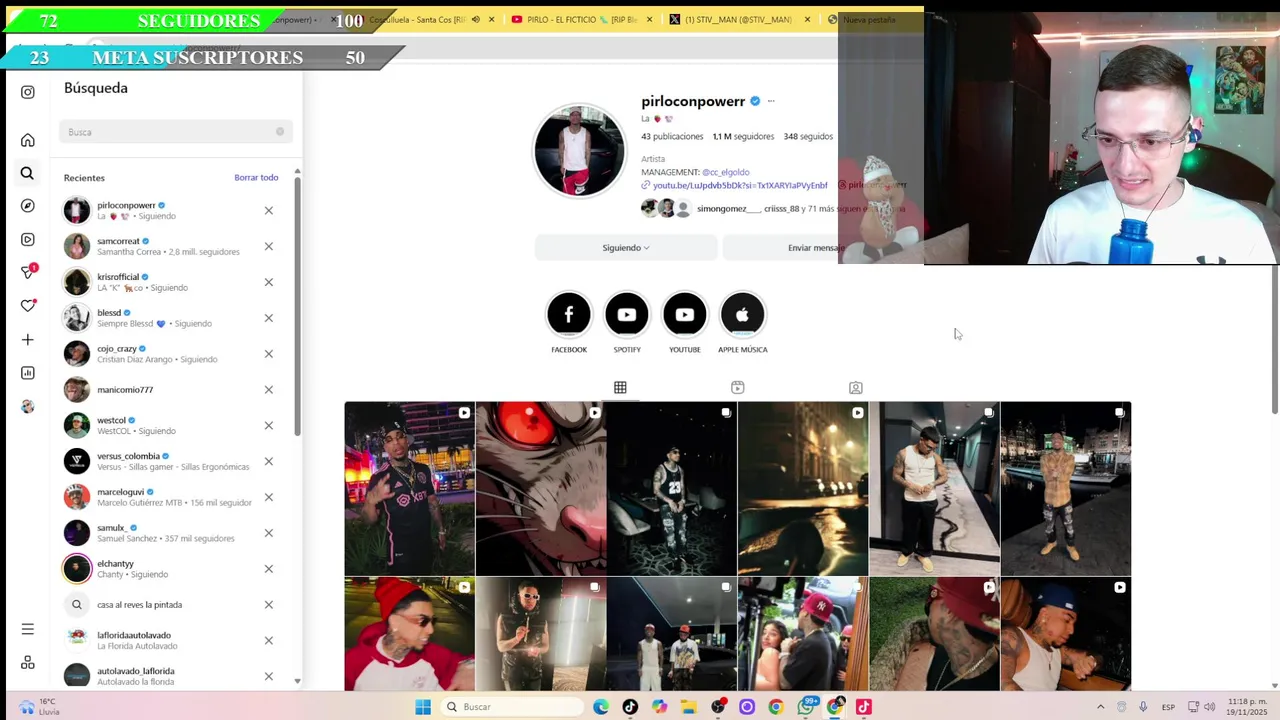Open the weather widget showing 16°C
1280x720 pixels.
40,707
